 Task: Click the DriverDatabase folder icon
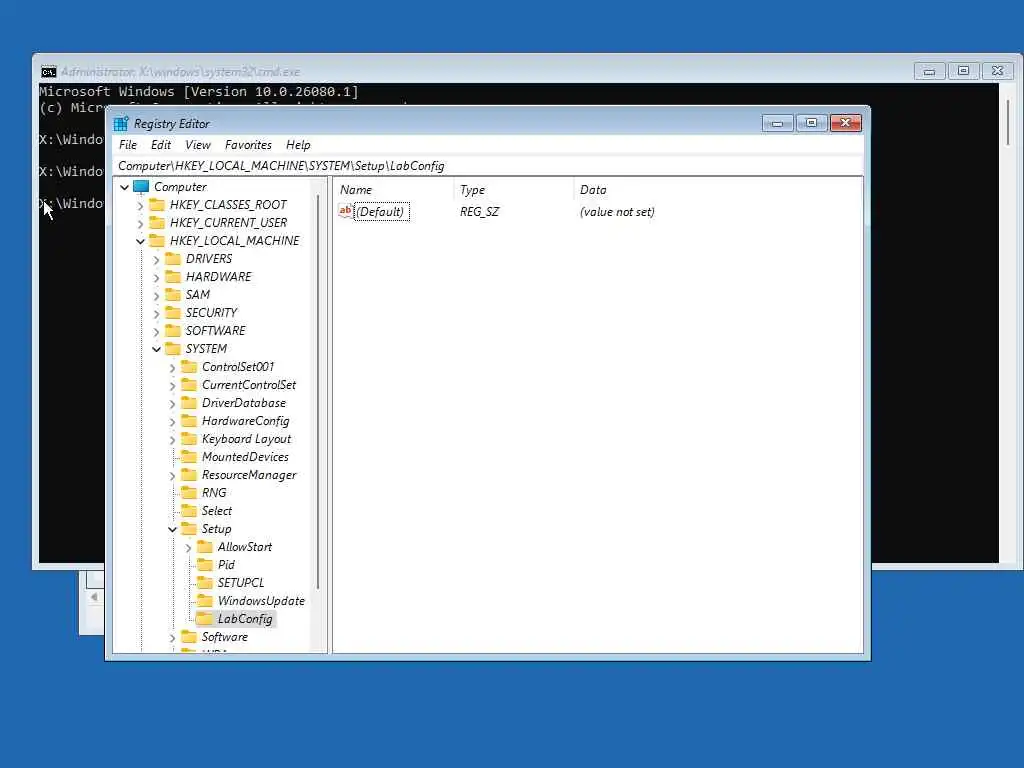(x=189, y=402)
